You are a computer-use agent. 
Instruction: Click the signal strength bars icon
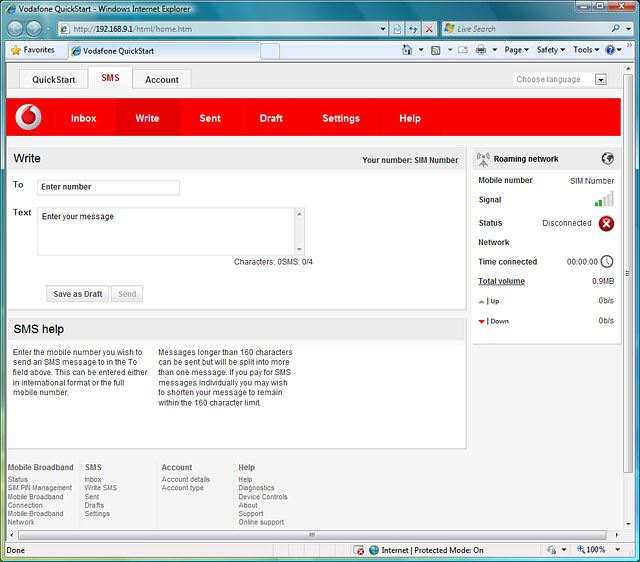[x=604, y=199]
